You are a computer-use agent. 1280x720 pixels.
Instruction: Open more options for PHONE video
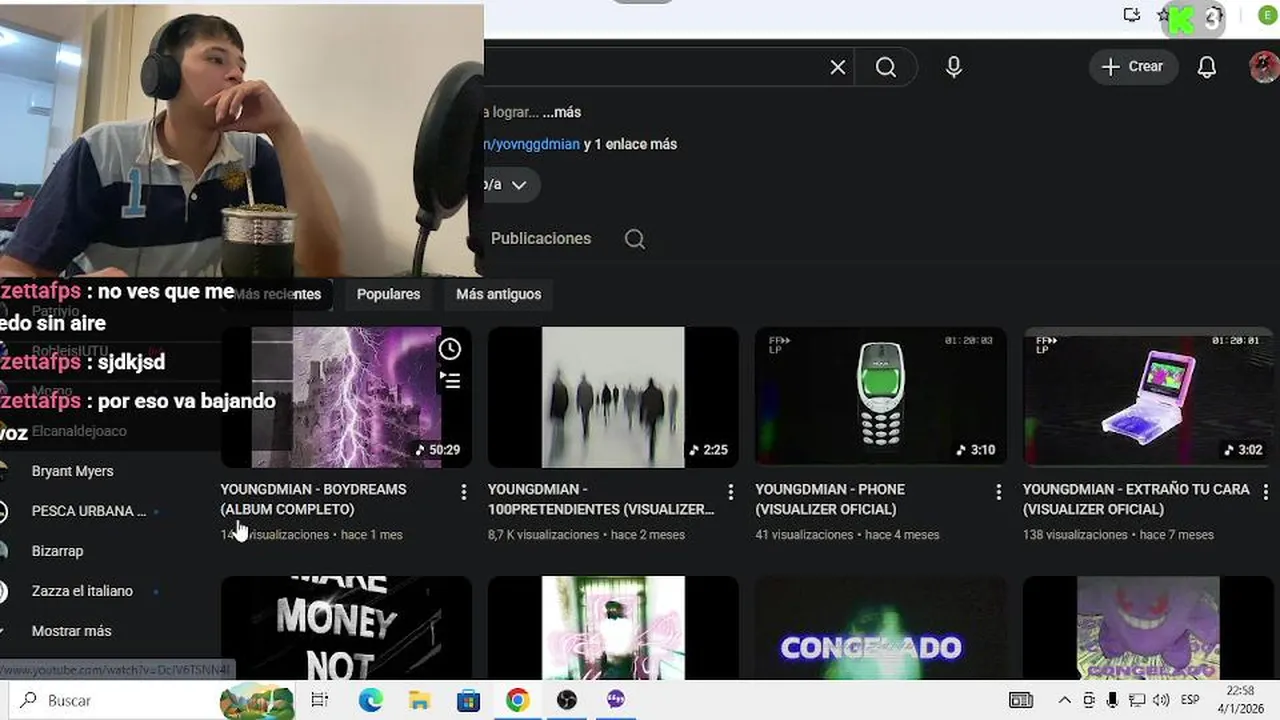click(998, 492)
